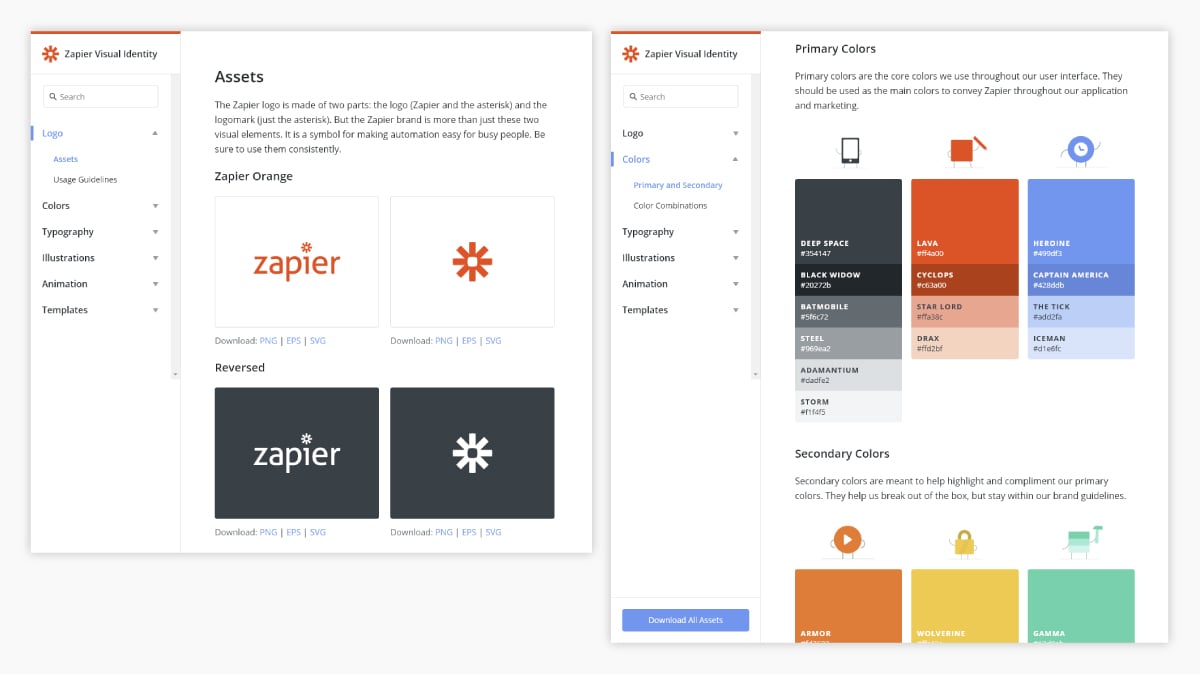
Task: Click the Download All Assets button
Action: click(x=685, y=620)
